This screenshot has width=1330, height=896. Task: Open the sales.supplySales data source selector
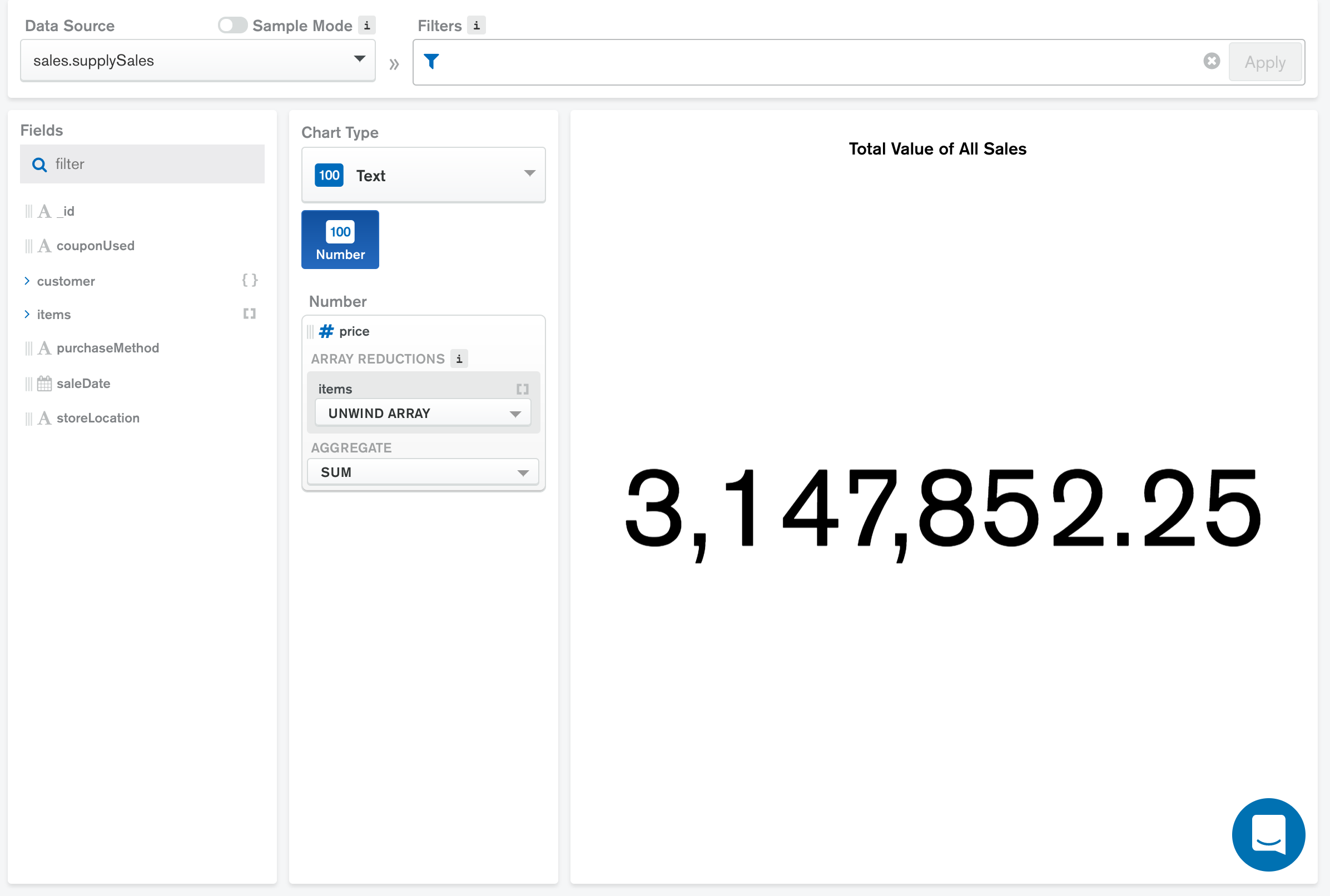(x=197, y=60)
